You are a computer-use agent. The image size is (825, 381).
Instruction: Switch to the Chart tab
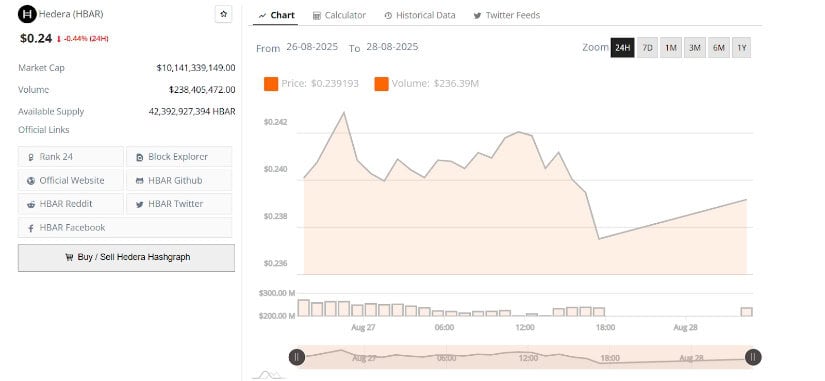pos(276,15)
